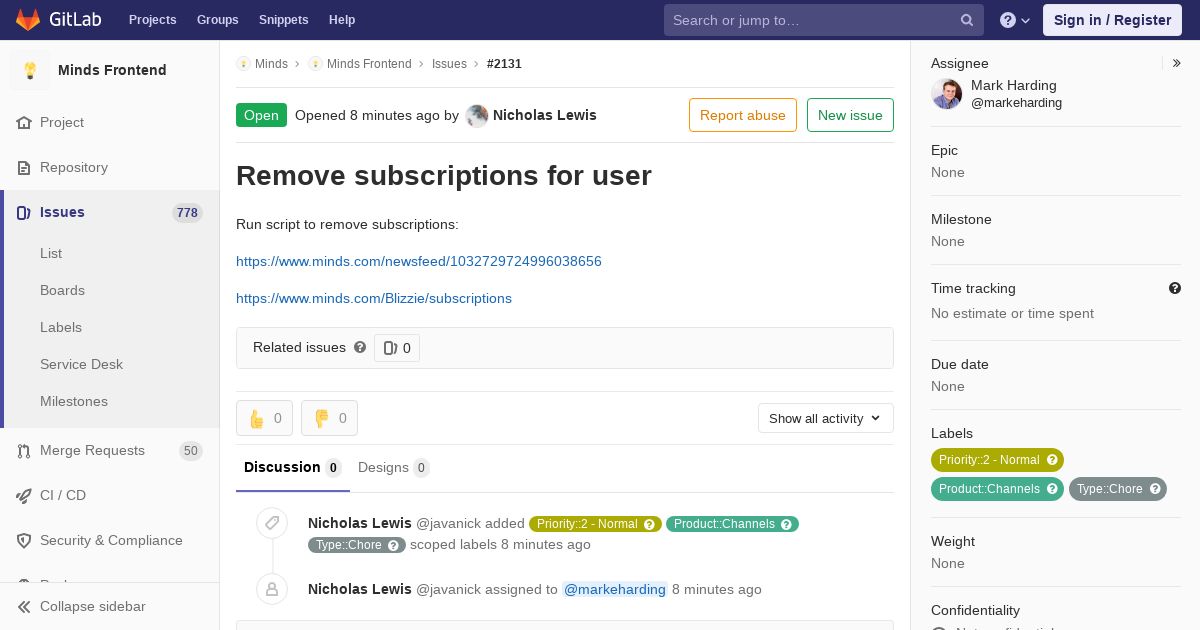Viewport: 1200px width, 630px height.
Task: Open the Help dropdown in navbar
Action: point(1015,20)
